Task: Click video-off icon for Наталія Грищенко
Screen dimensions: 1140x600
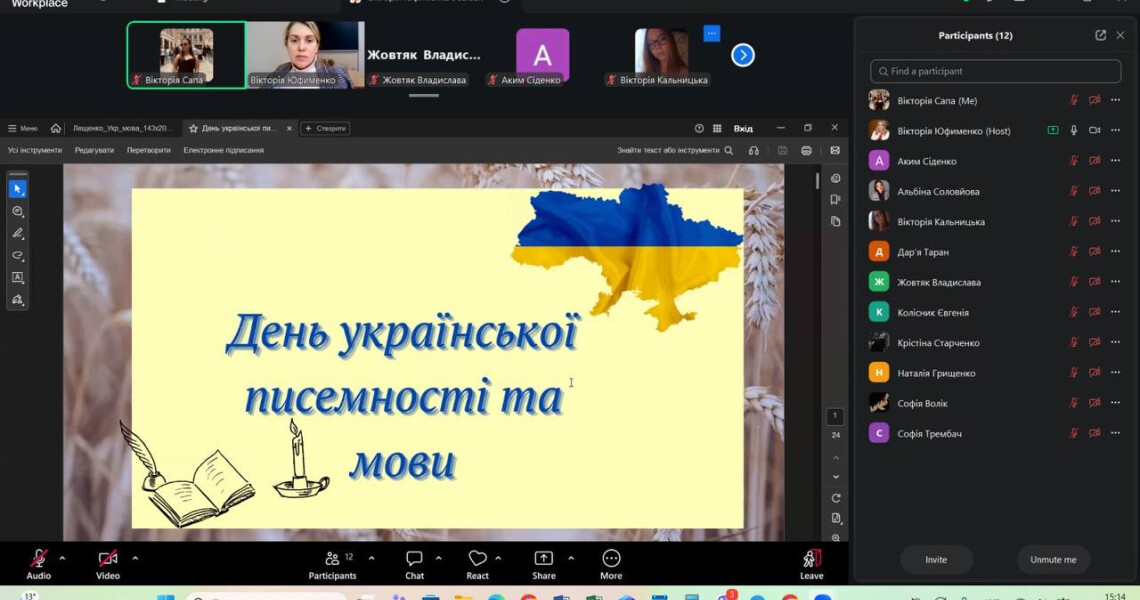Action: point(1094,373)
